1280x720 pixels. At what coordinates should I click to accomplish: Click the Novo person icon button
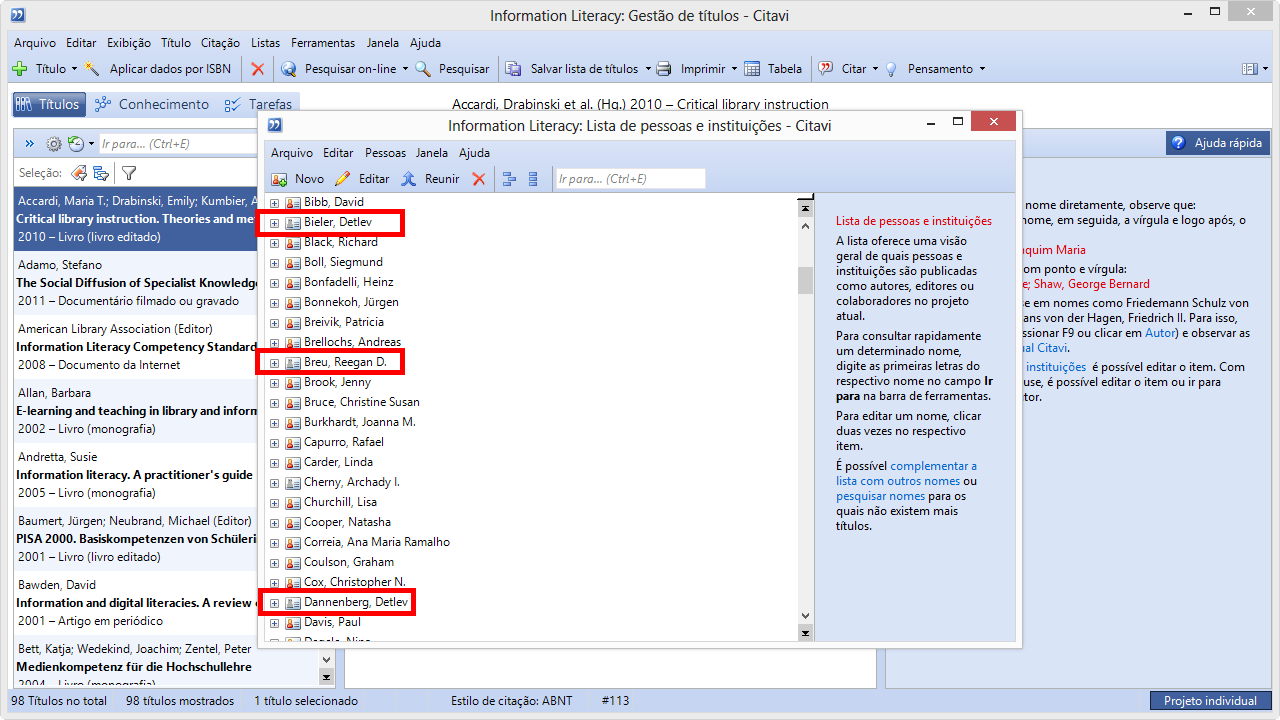pos(280,179)
